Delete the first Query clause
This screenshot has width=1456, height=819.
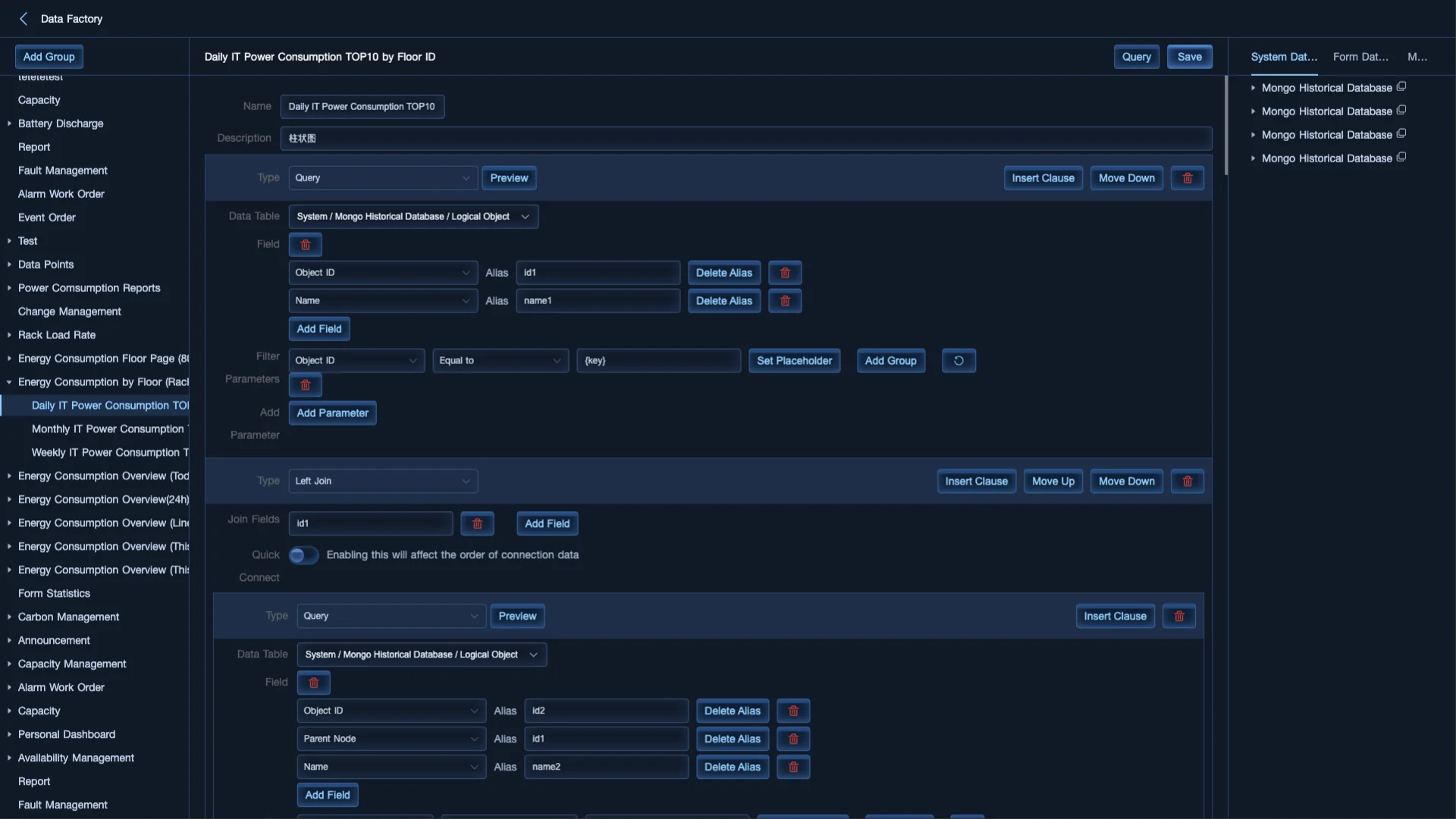pyautogui.click(x=1187, y=177)
